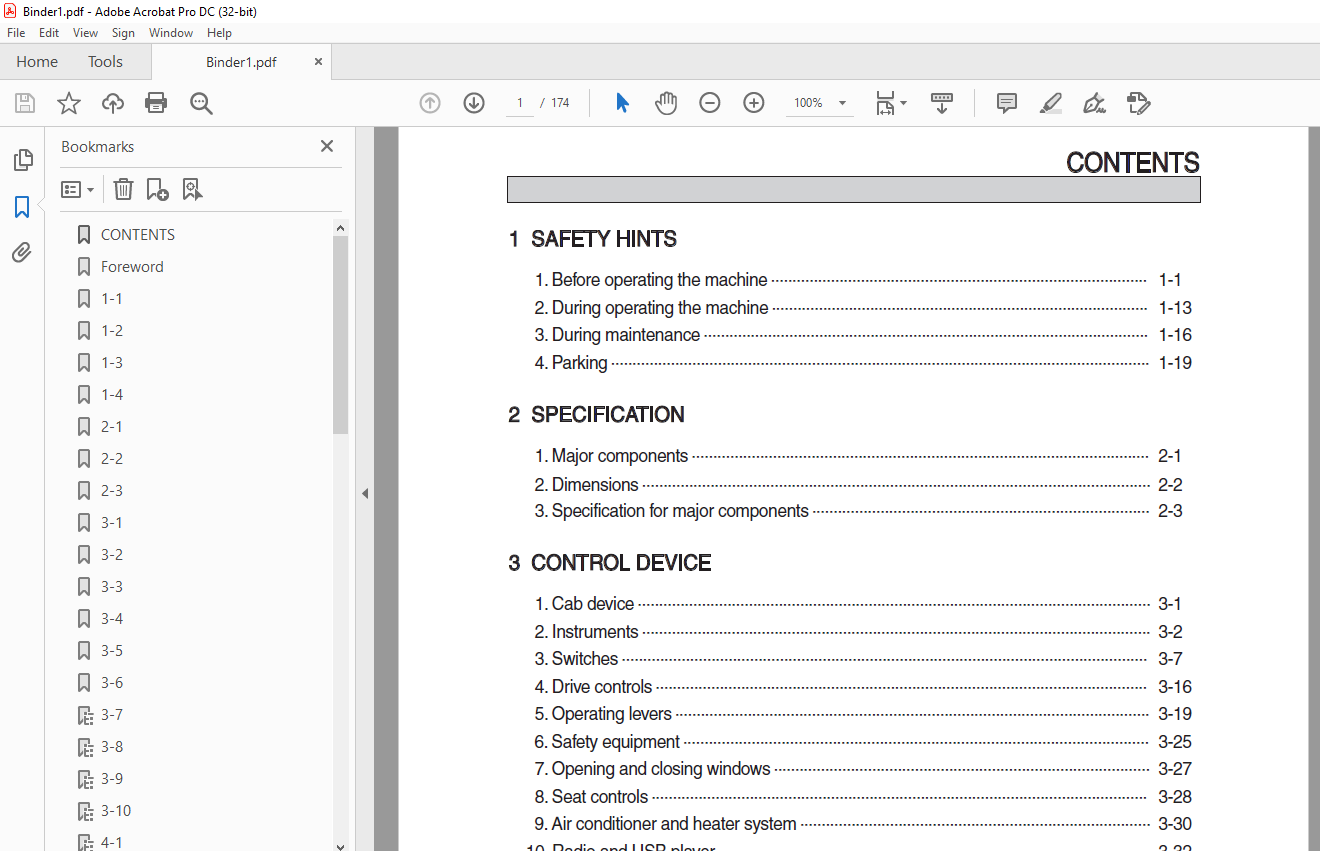This screenshot has height=851, width=1320.
Task: Click the Save file icon
Action: click(x=25, y=103)
